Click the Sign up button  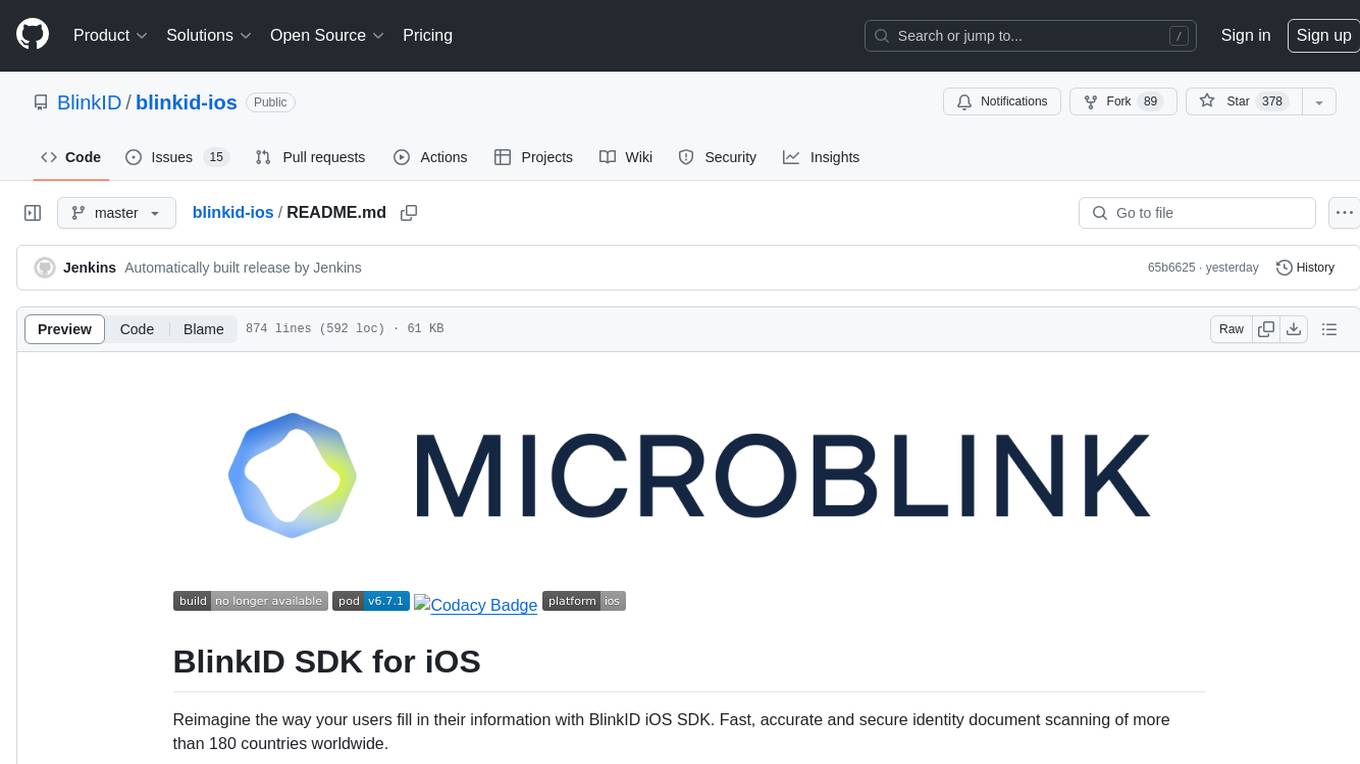coord(1323,35)
